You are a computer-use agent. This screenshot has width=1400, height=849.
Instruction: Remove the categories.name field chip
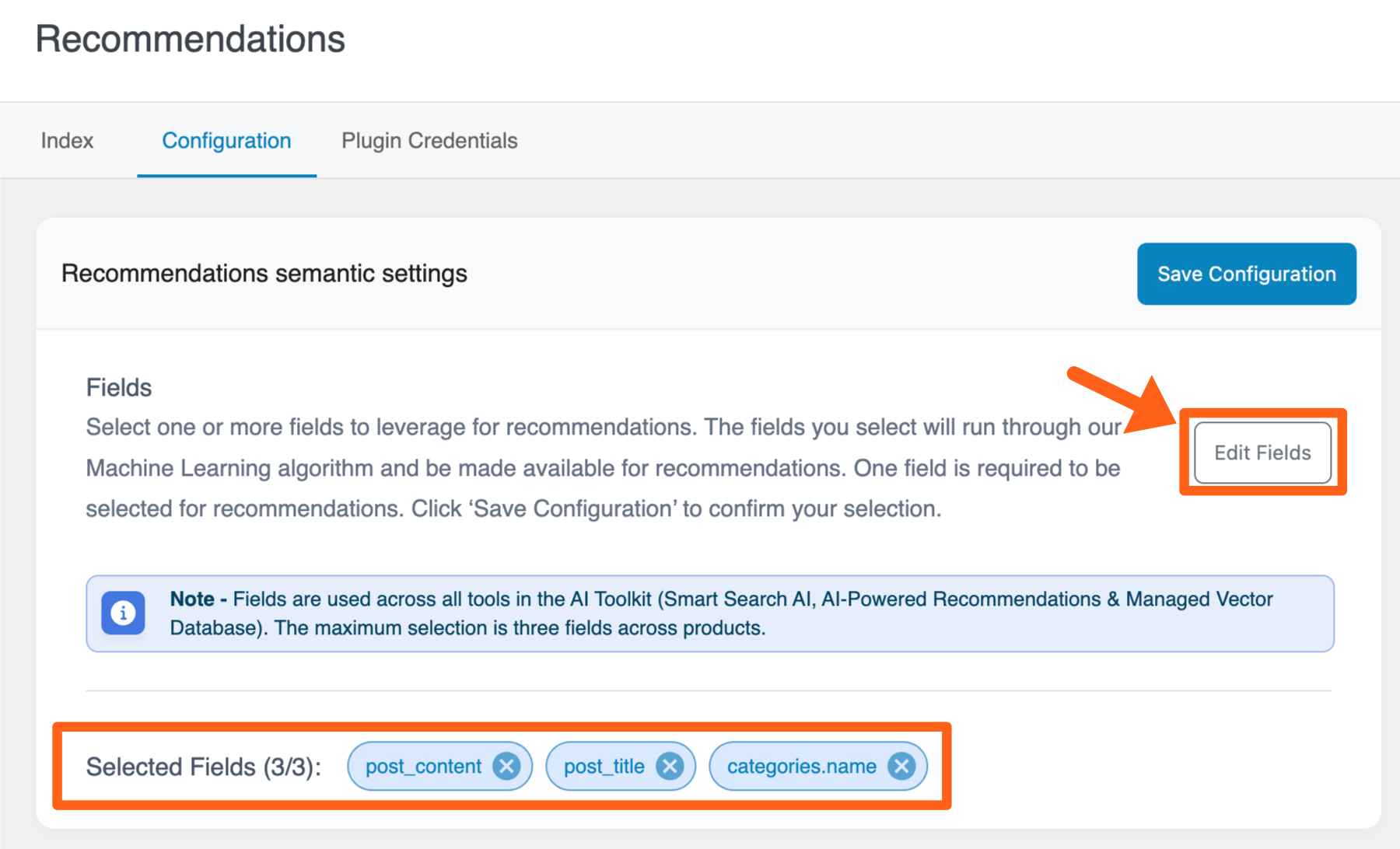(901, 767)
